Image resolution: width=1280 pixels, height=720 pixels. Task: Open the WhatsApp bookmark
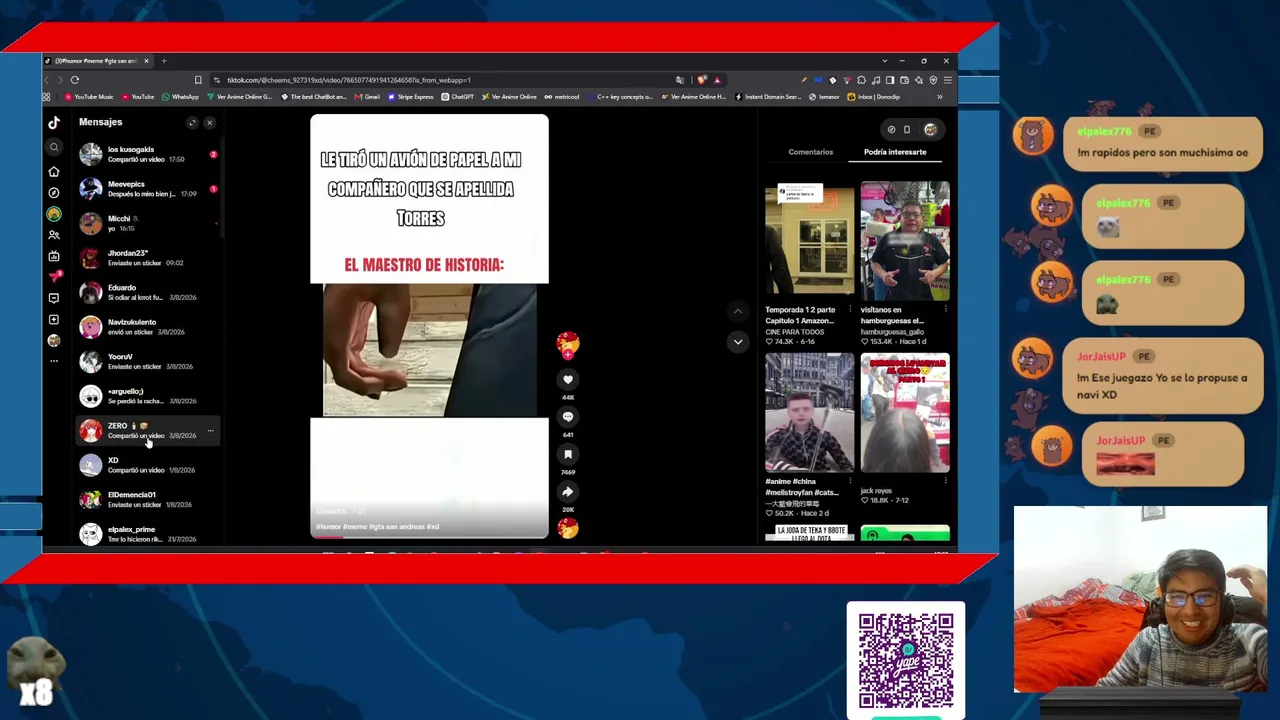point(181,97)
